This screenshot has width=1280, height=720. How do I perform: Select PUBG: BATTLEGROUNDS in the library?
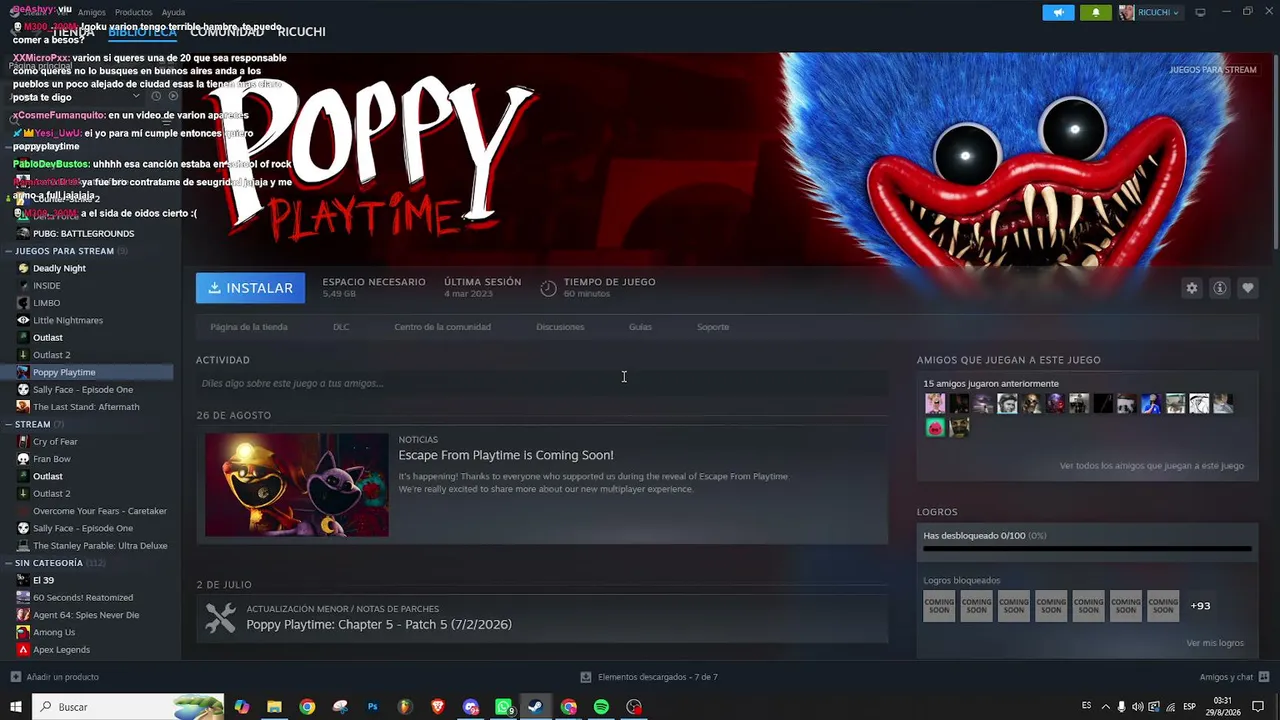(83, 234)
